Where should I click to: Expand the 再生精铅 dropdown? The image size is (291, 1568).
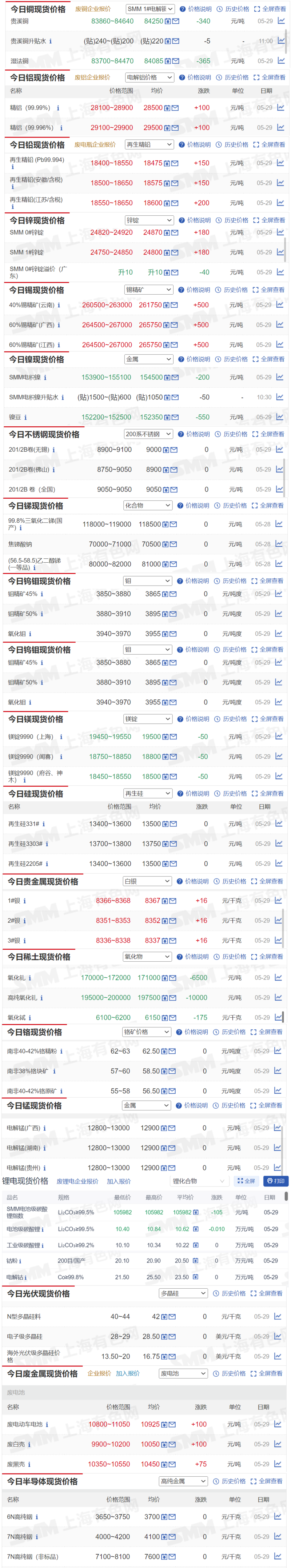150,145
